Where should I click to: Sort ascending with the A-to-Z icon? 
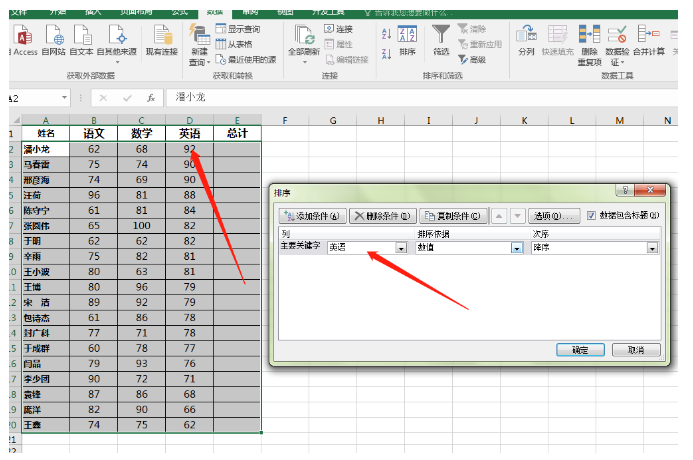click(386, 34)
